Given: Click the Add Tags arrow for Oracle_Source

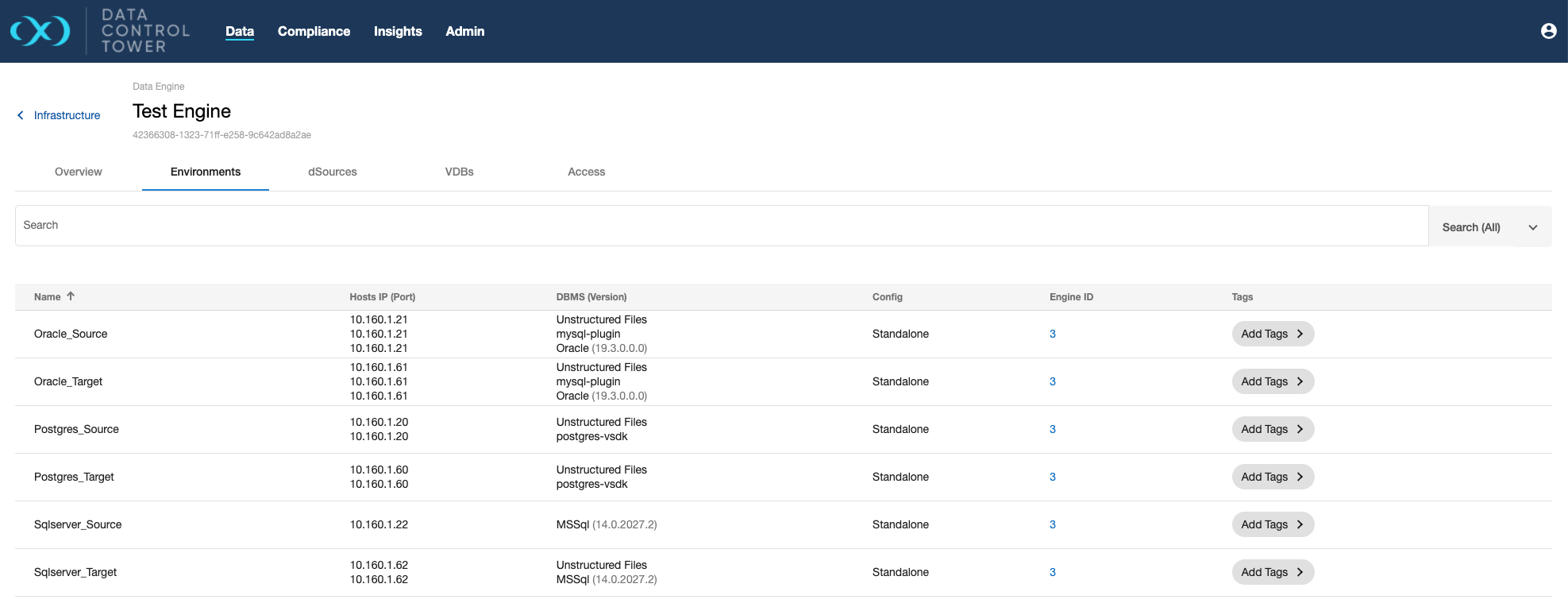Looking at the screenshot, I should coord(1300,334).
